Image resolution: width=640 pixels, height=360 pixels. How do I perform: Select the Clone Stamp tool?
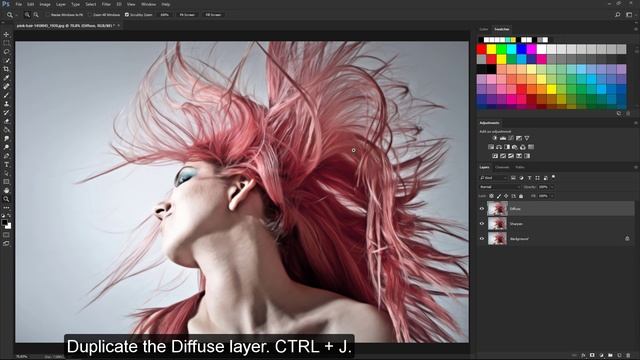(x=6, y=104)
